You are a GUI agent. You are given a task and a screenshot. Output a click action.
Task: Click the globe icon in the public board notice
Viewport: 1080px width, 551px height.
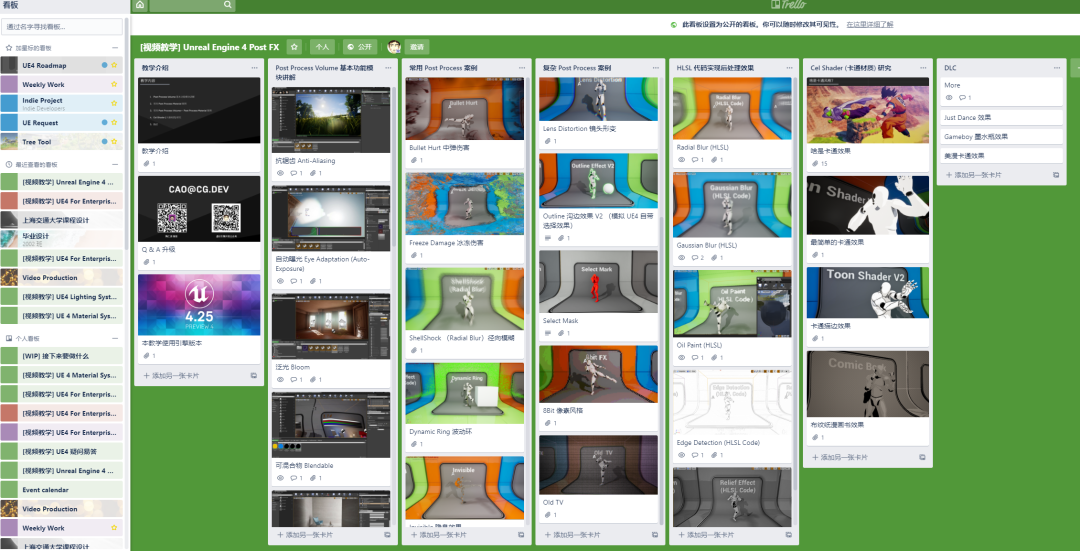[674, 25]
